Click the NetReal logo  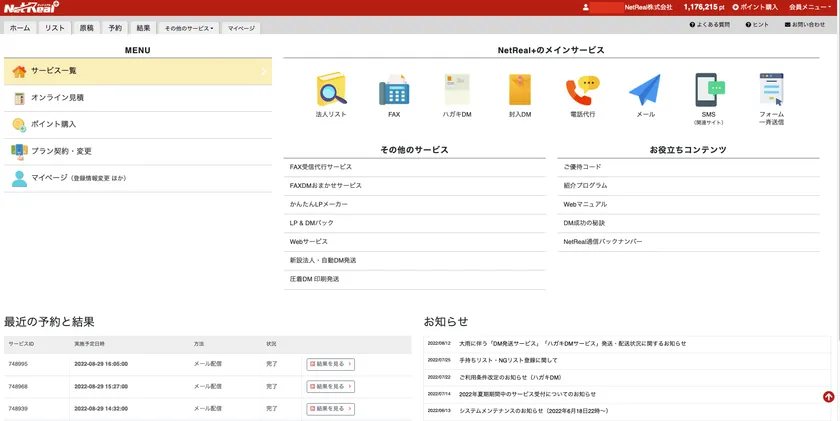click(x=30, y=8)
